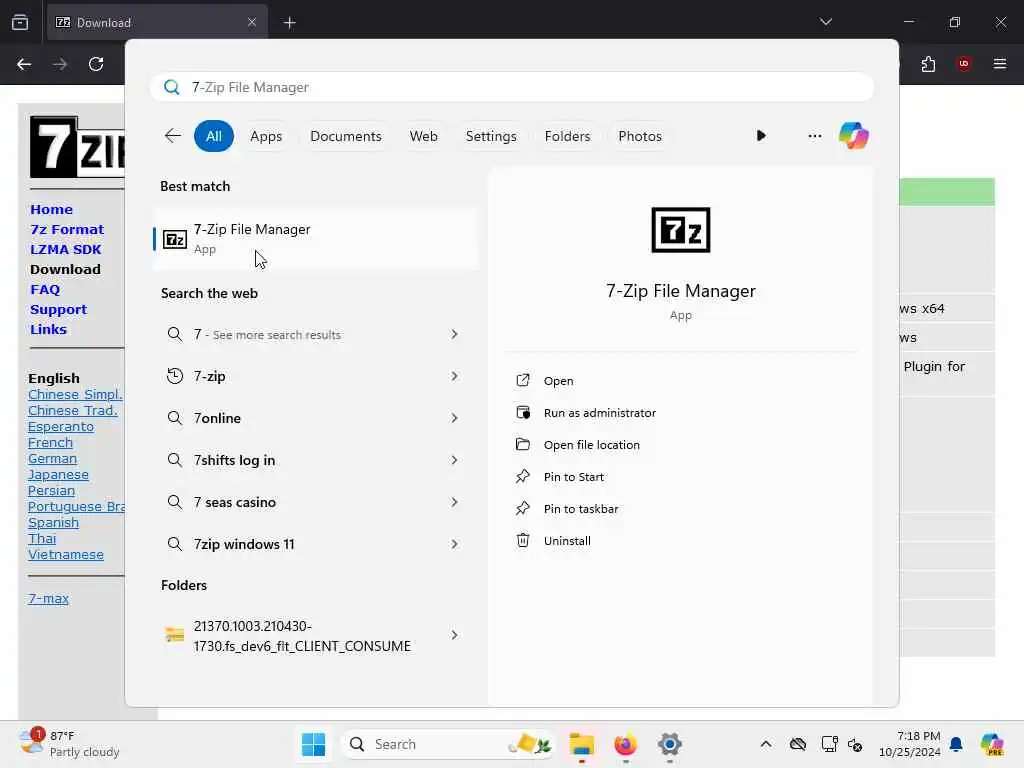Select the Apps filter tab
Image resolution: width=1024 pixels, height=768 pixels.
point(266,136)
